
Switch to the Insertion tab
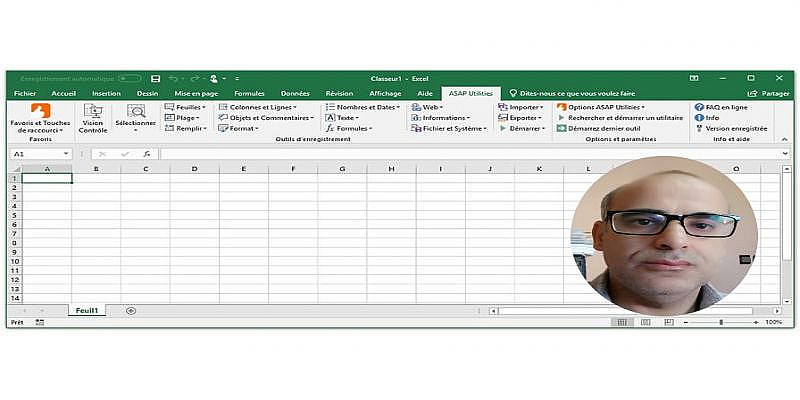(x=106, y=93)
